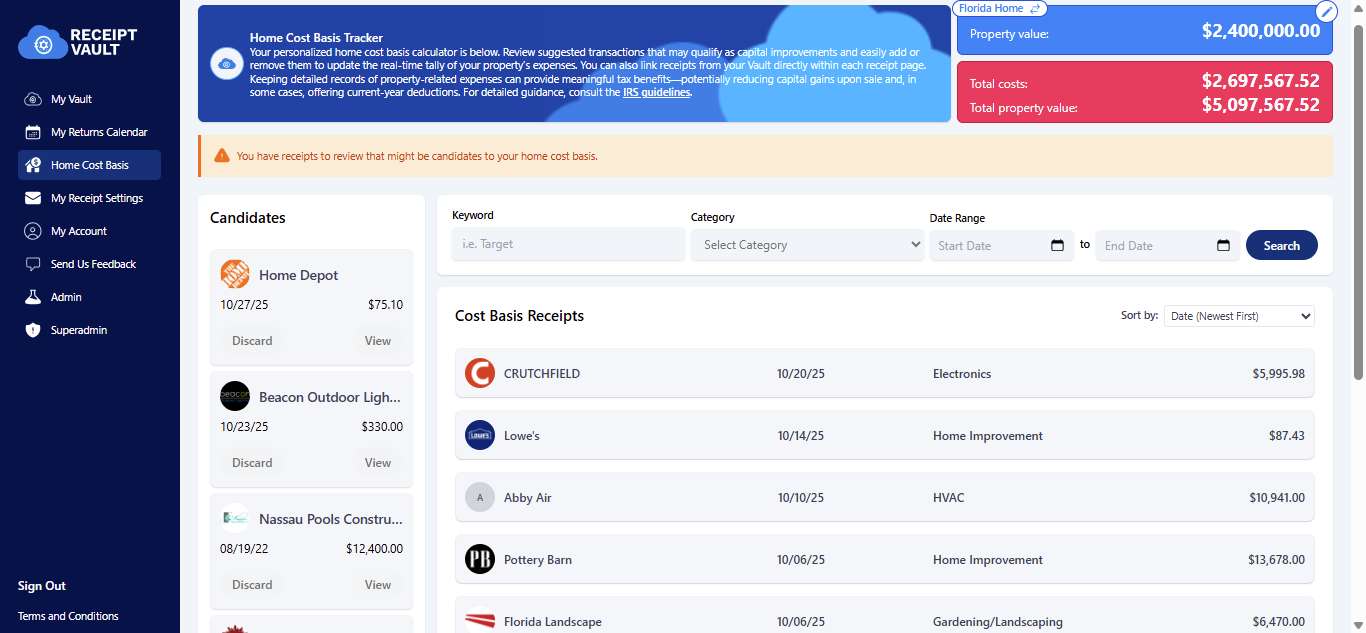The height and width of the screenshot is (633, 1366).
Task: Open the Florida Landscape receipt row
Action: pyautogui.click(x=885, y=616)
